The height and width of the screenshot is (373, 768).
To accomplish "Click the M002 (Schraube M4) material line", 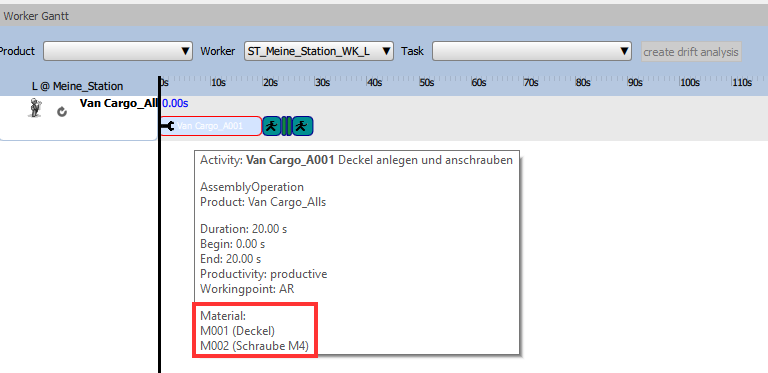I will click(255, 346).
